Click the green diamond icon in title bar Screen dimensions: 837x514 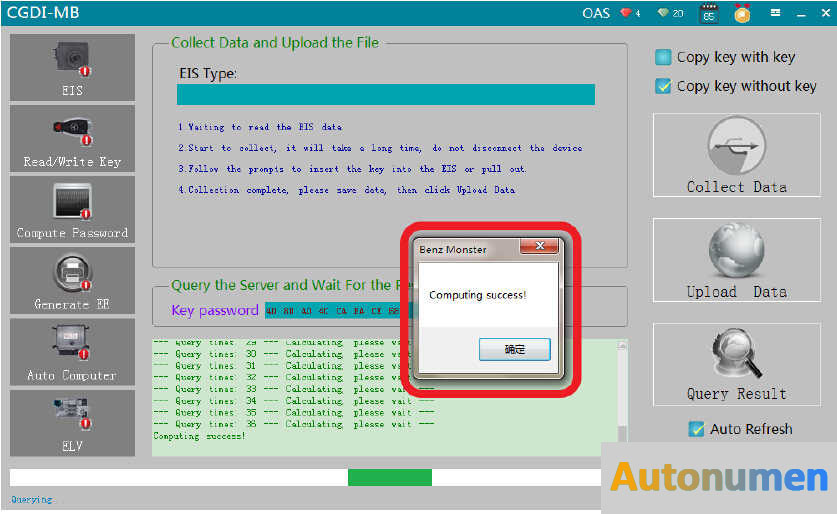(x=663, y=13)
